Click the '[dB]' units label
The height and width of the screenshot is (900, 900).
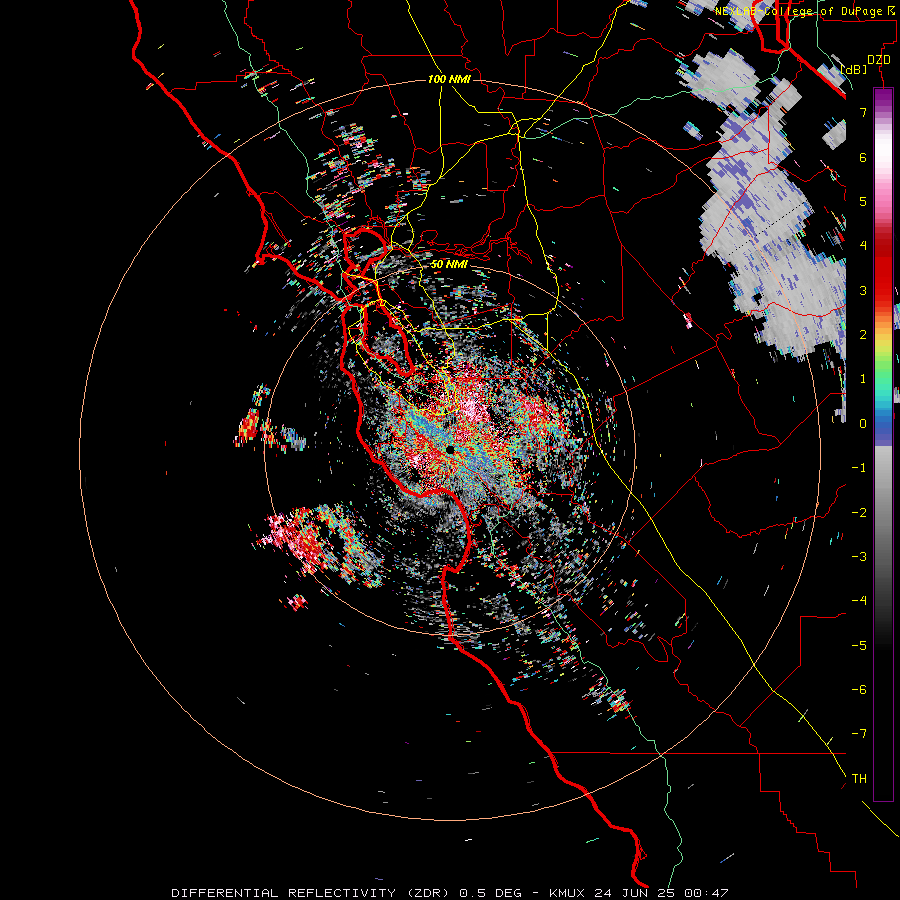click(x=854, y=69)
